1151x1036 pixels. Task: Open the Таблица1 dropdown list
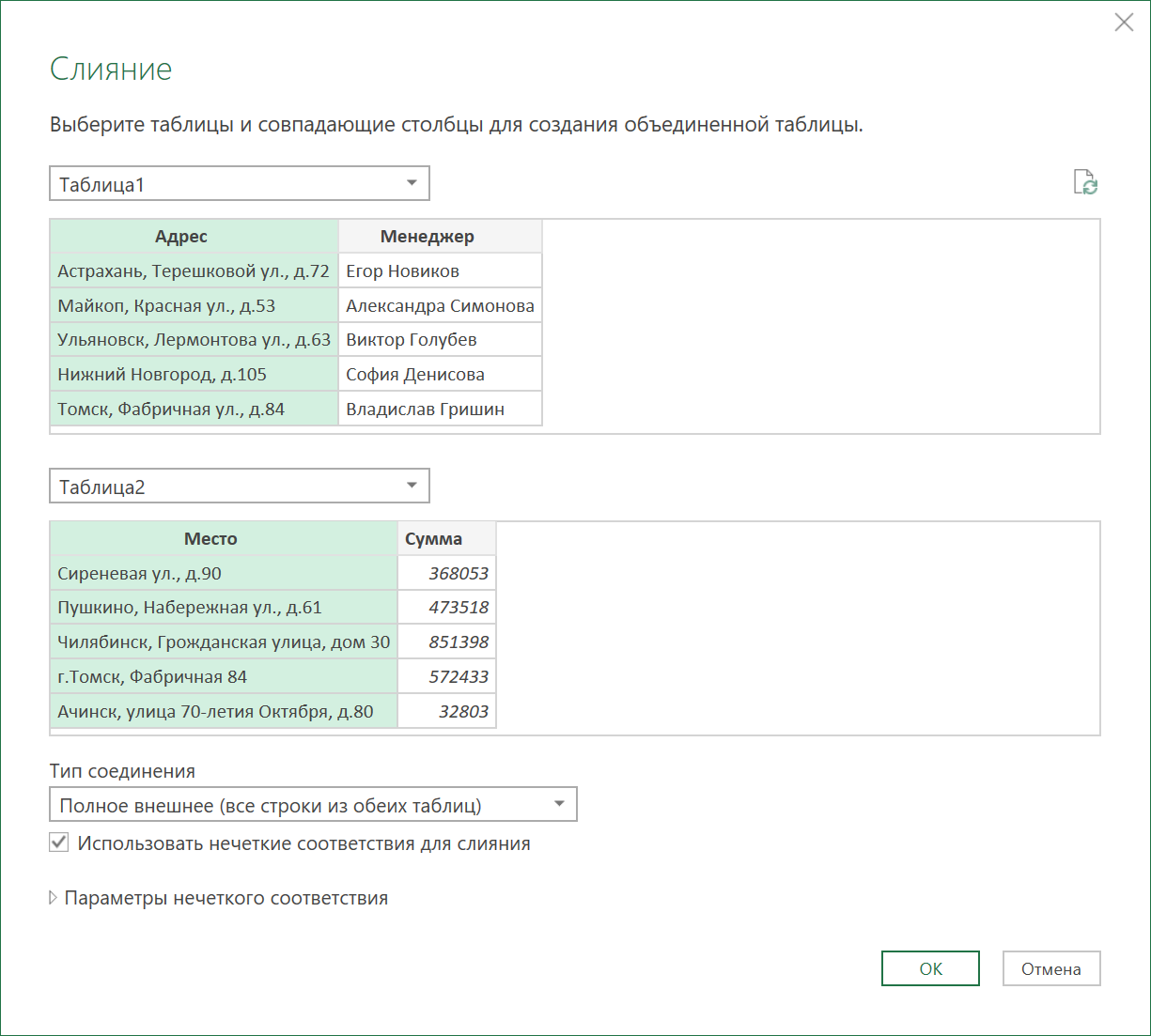(x=240, y=183)
